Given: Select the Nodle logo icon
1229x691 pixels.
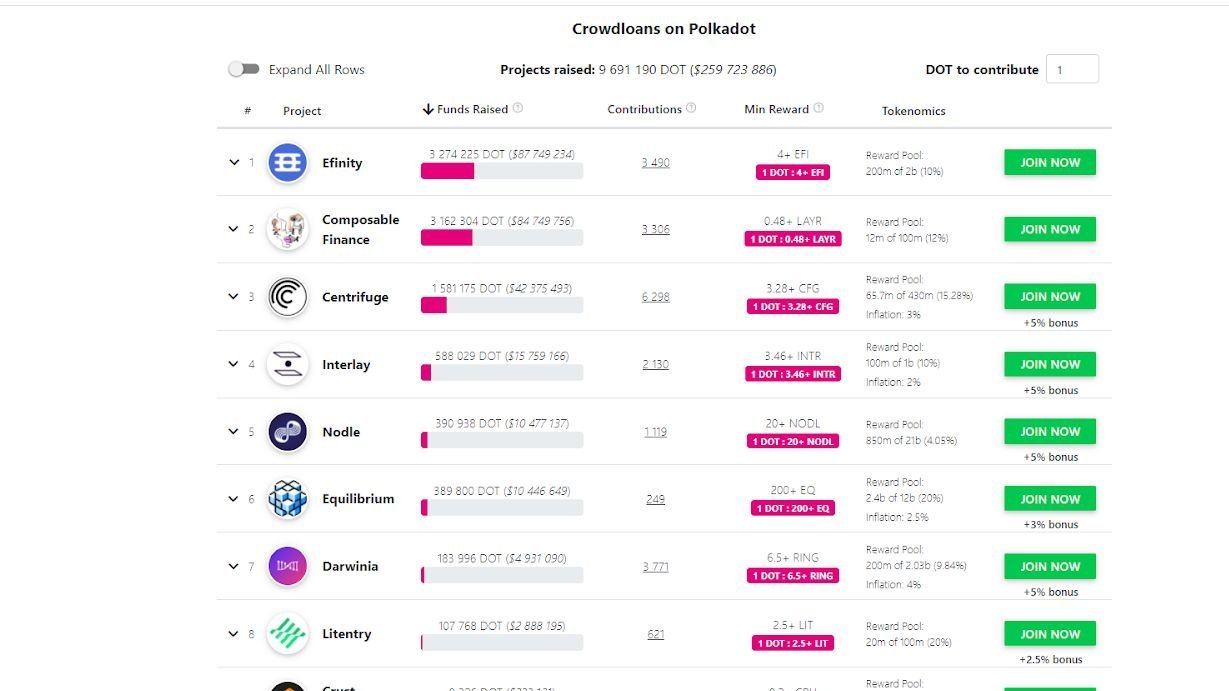Looking at the screenshot, I should click(x=287, y=431).
